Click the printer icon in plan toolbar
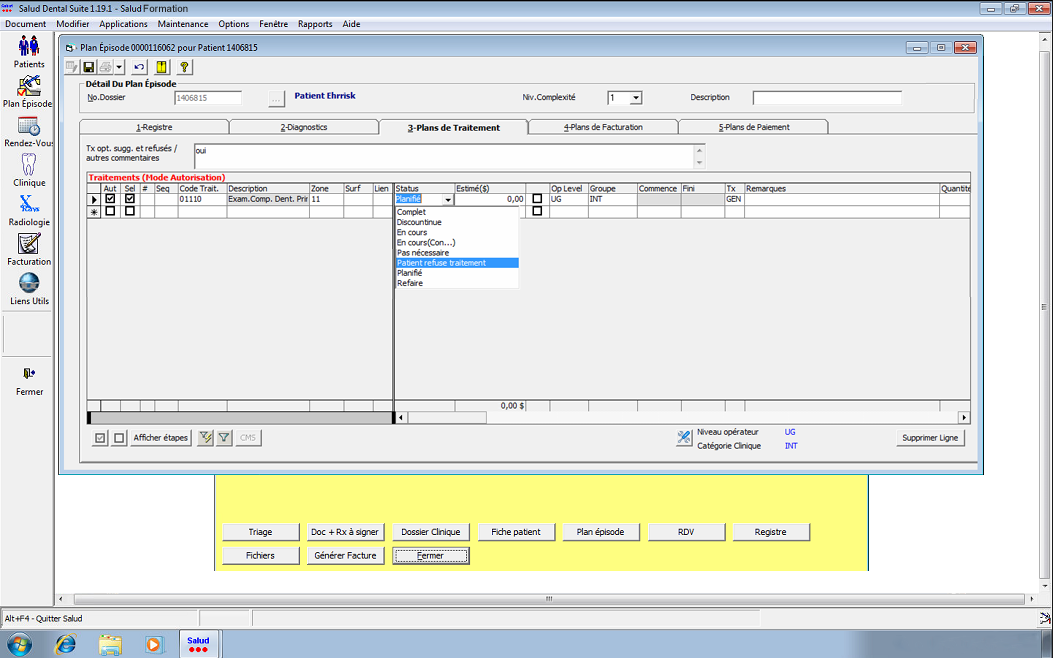This screenshot has width=1053, height=658. 105,67
